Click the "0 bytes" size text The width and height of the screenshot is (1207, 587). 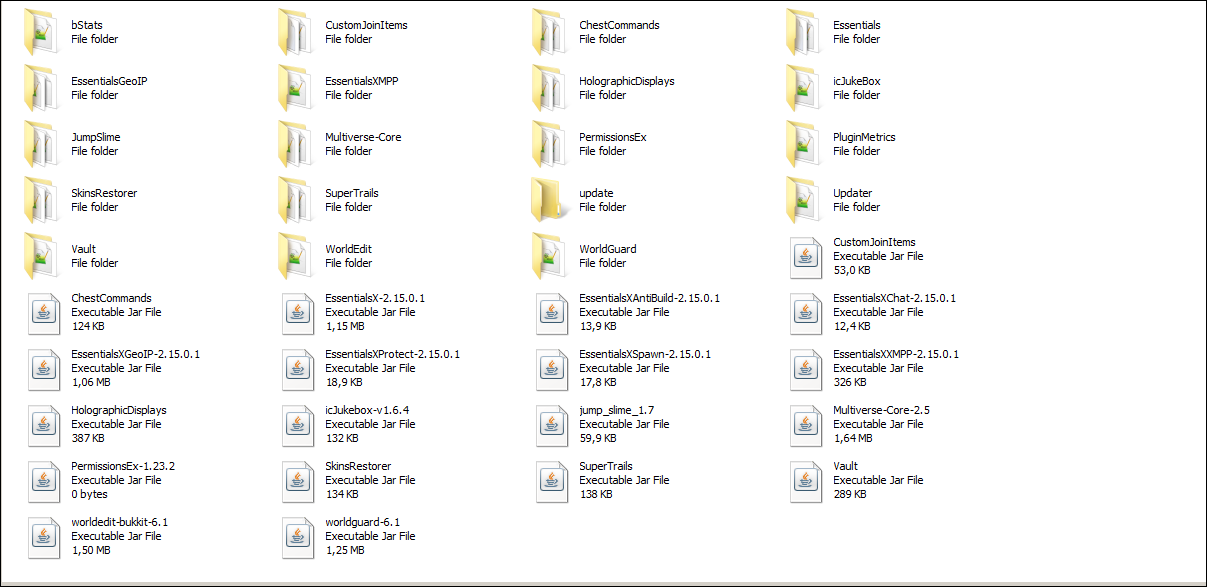pyautogui.click(x=89, y=494)
